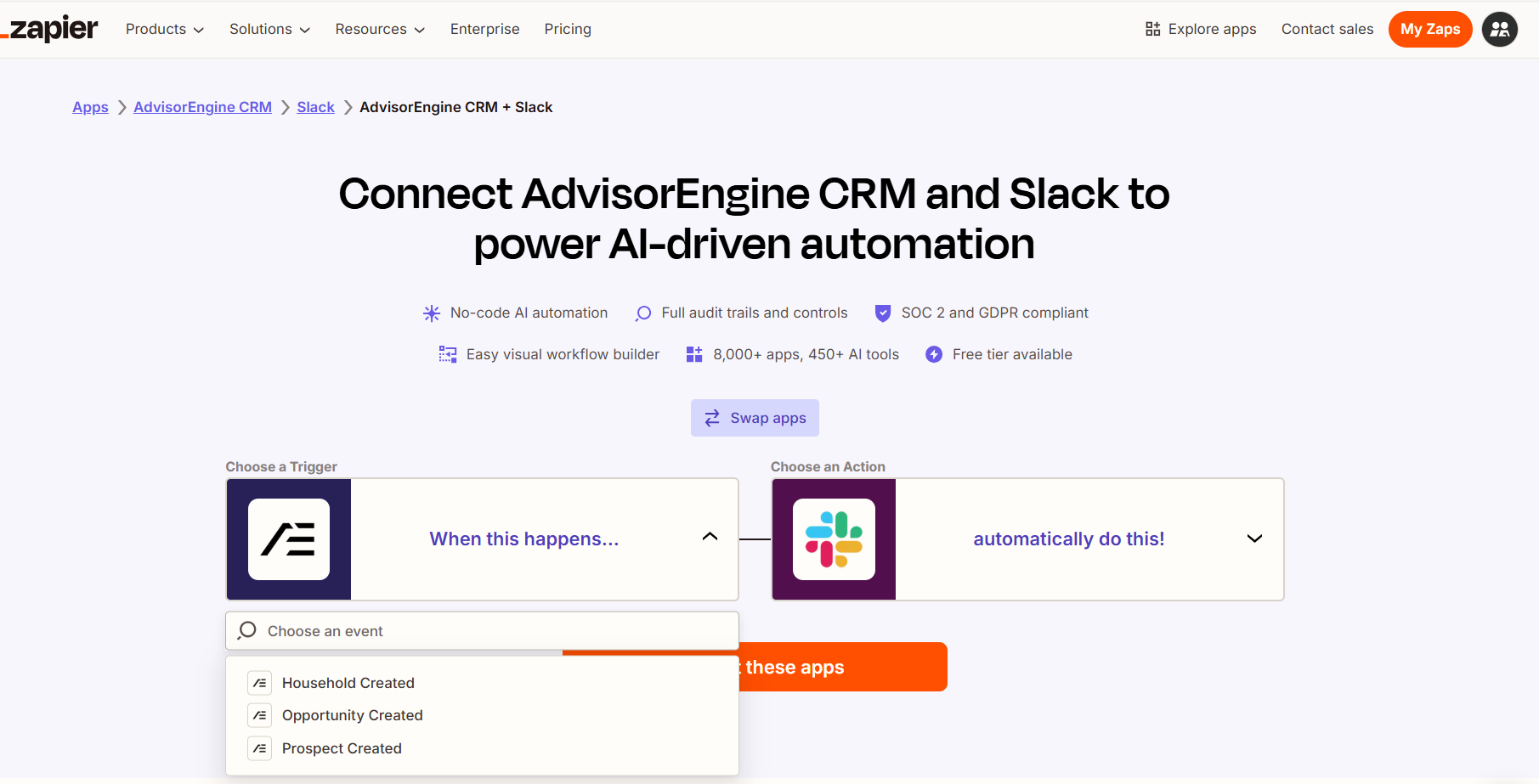Follow the AdvisorEngine CRM breadcrumb link
Image resolution: width=1539 pixels, height=784 pixels.
click(202, 107)
